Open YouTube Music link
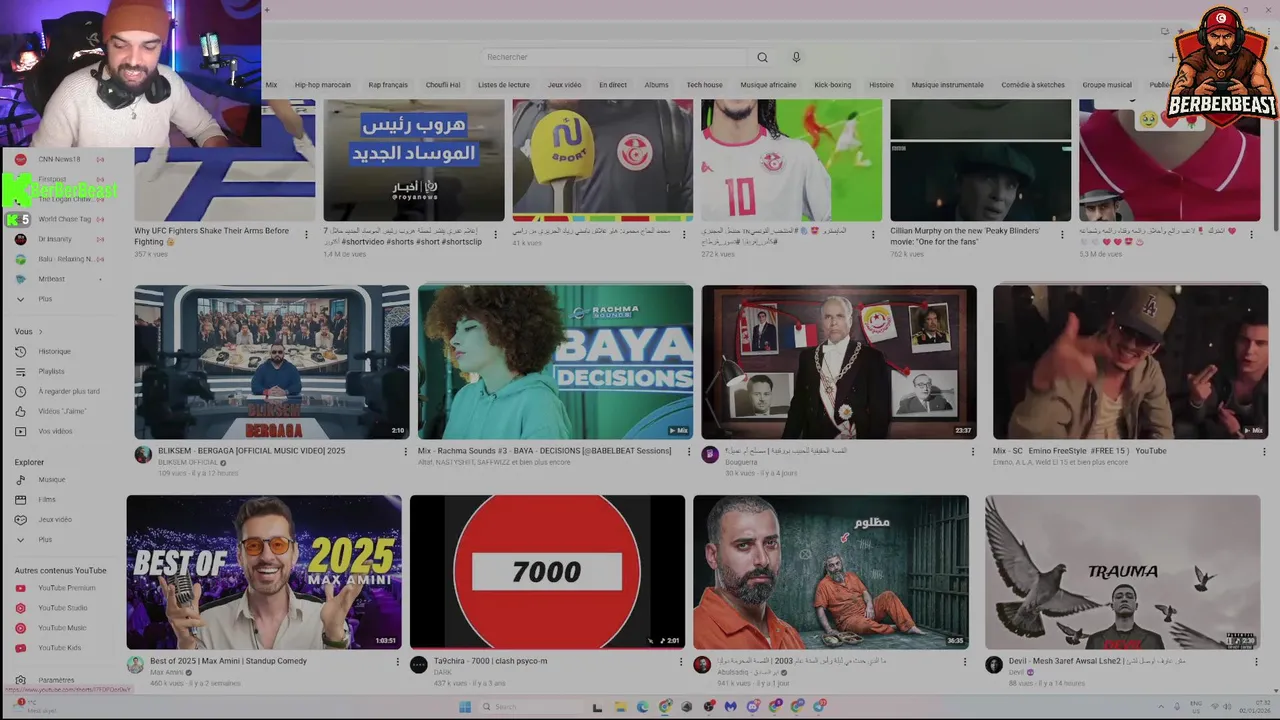This screenshot has width=1280, height=720. [x=62, y=628]
